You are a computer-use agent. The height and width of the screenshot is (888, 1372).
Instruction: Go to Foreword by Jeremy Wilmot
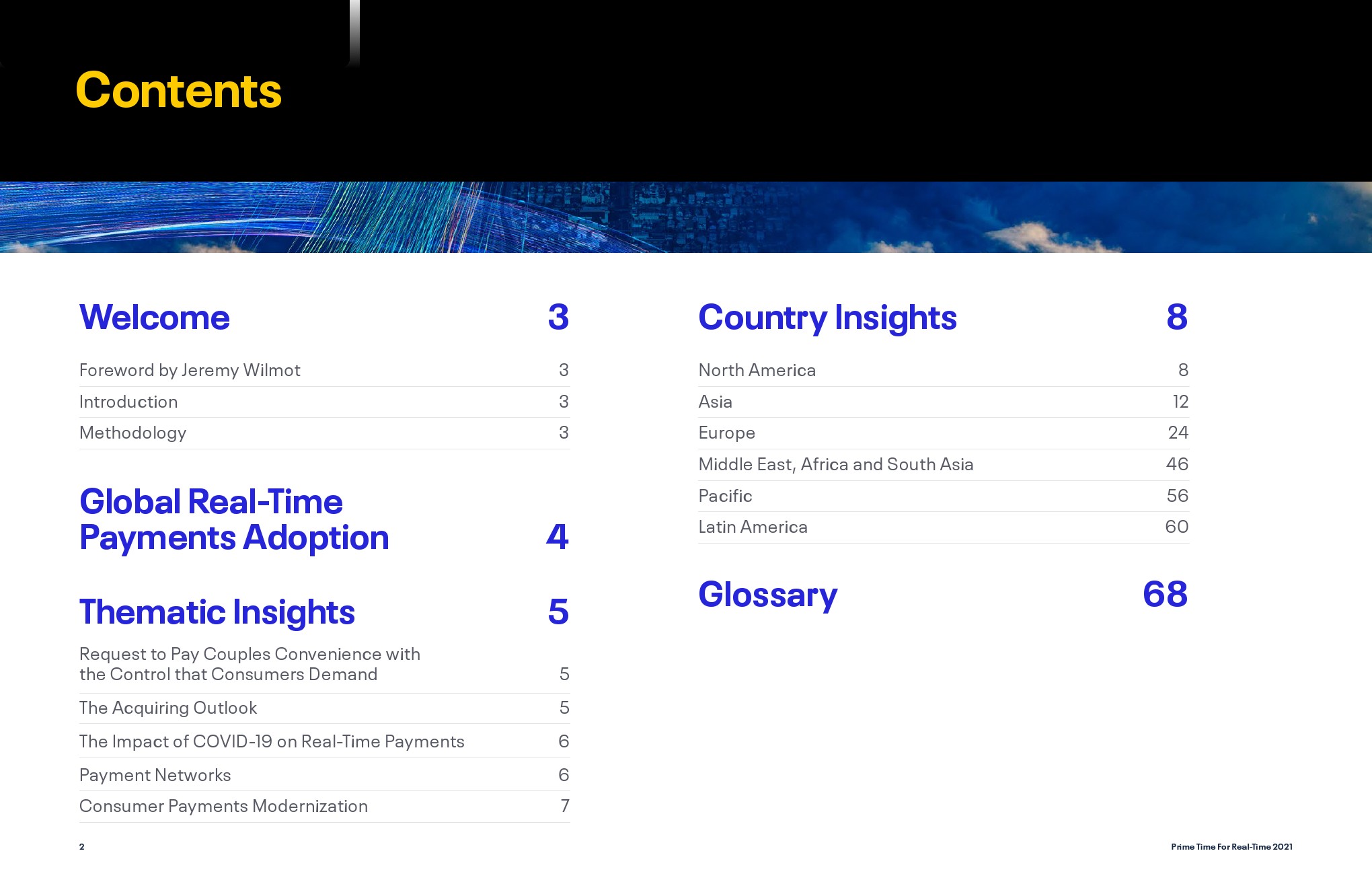pos(190,370)
